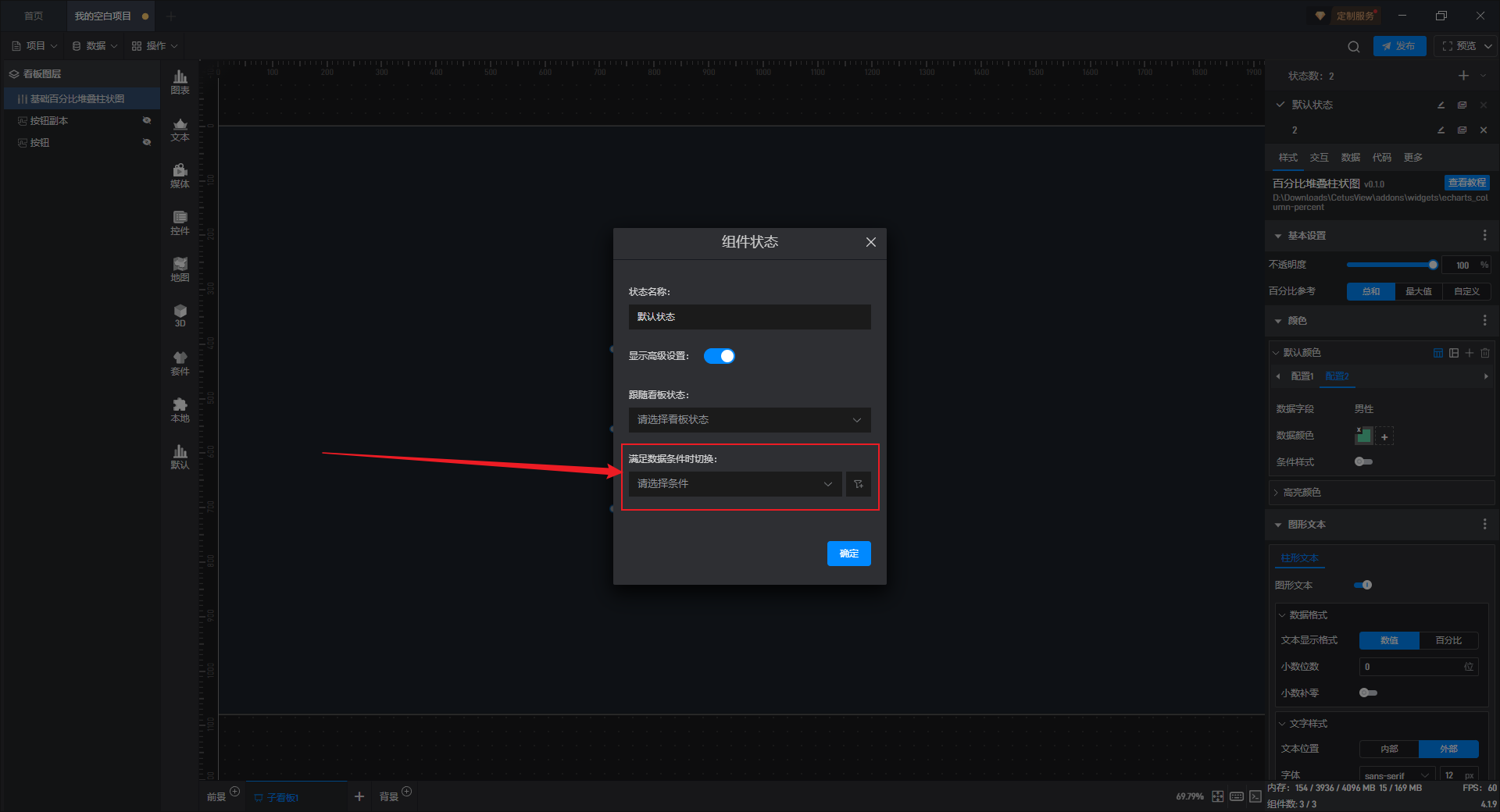Open the 地图 map components panel
1500x812 pixels.
point(180,269)
